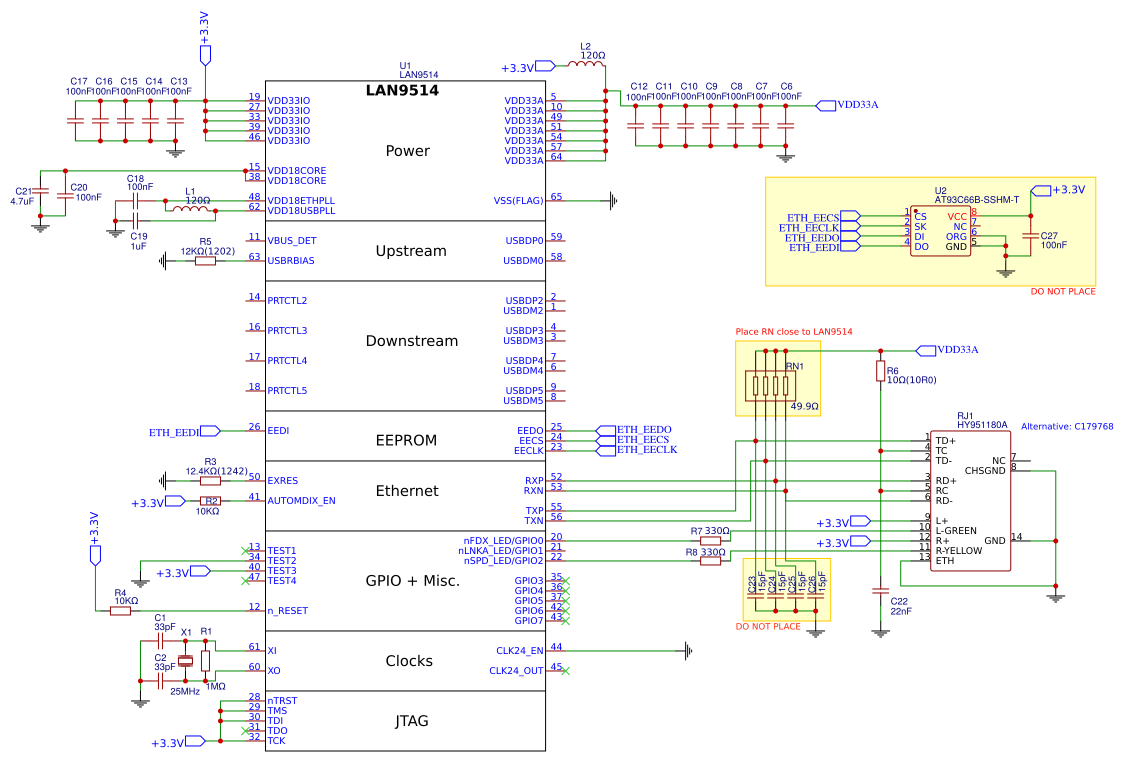This screenshot has height=761, width=1125.
Task: Select the C2 33pF capacitor symbol
Action: [160, 681]
